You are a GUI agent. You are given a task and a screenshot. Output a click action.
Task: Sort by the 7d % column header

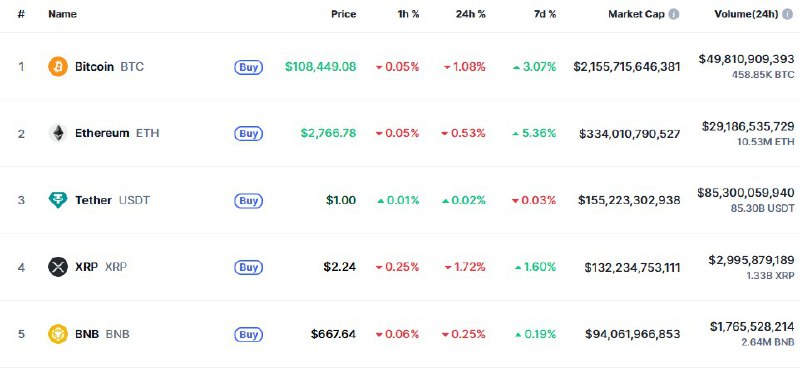[545, 14]
